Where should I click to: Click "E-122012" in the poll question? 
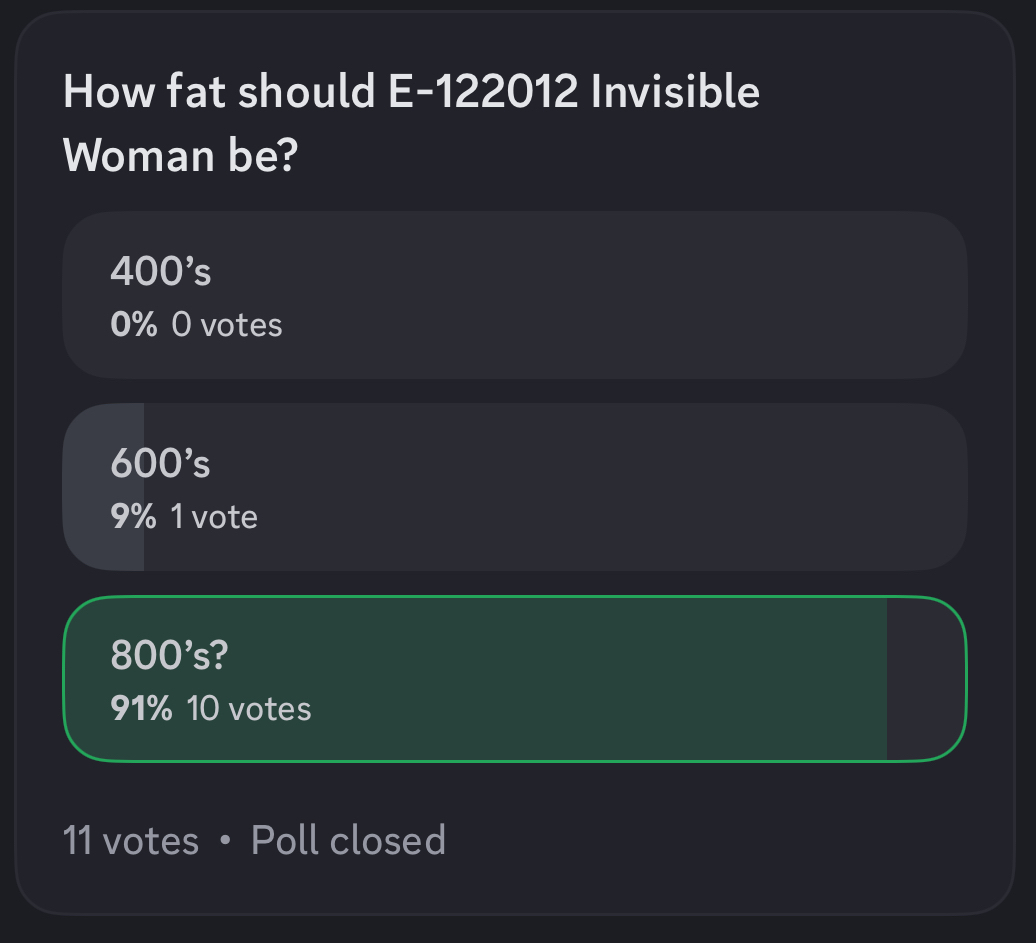click(482, 93)
